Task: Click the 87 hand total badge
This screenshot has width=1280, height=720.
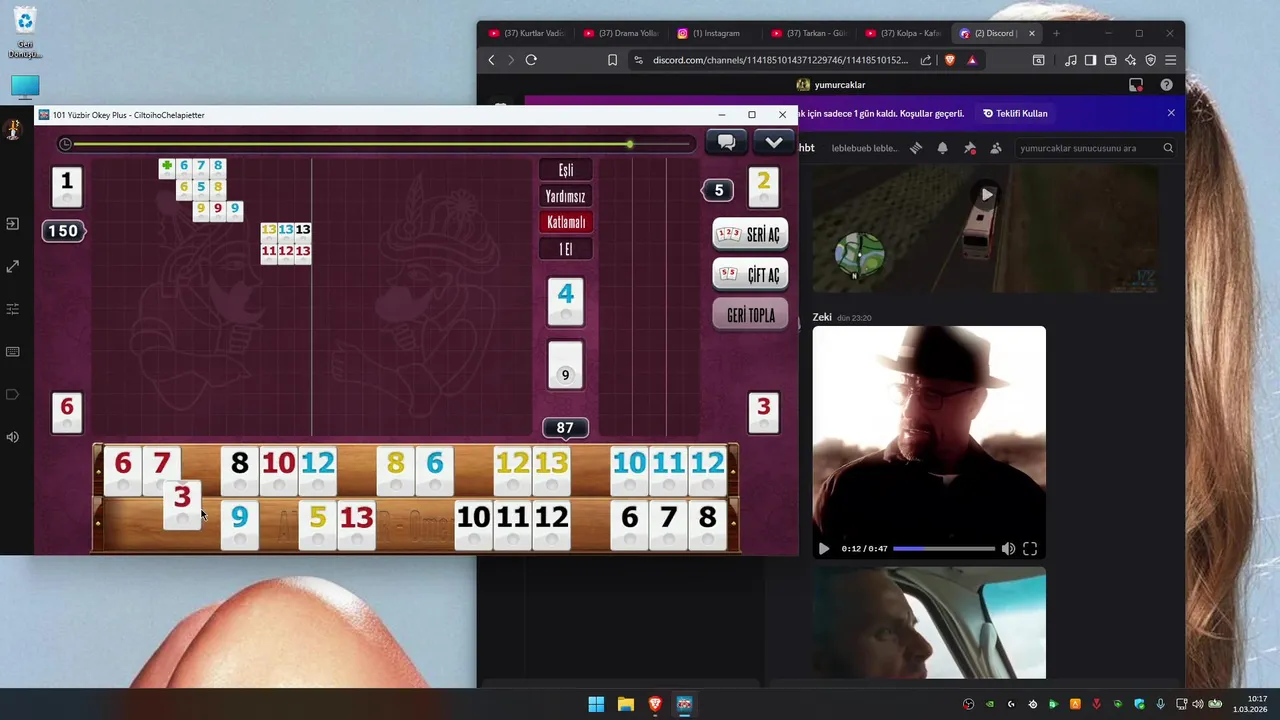Action: (x=565, y=428)
